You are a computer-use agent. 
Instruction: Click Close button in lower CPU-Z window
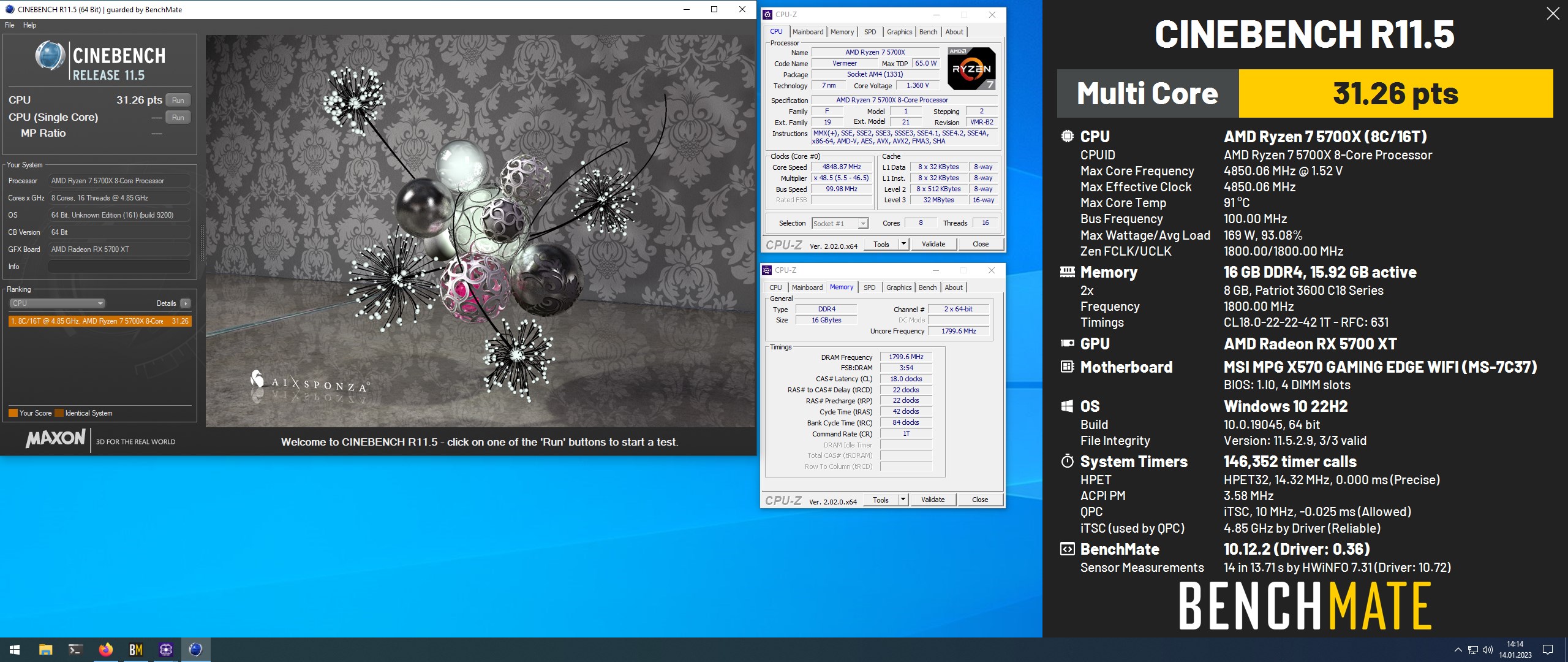tap(980, 500)
